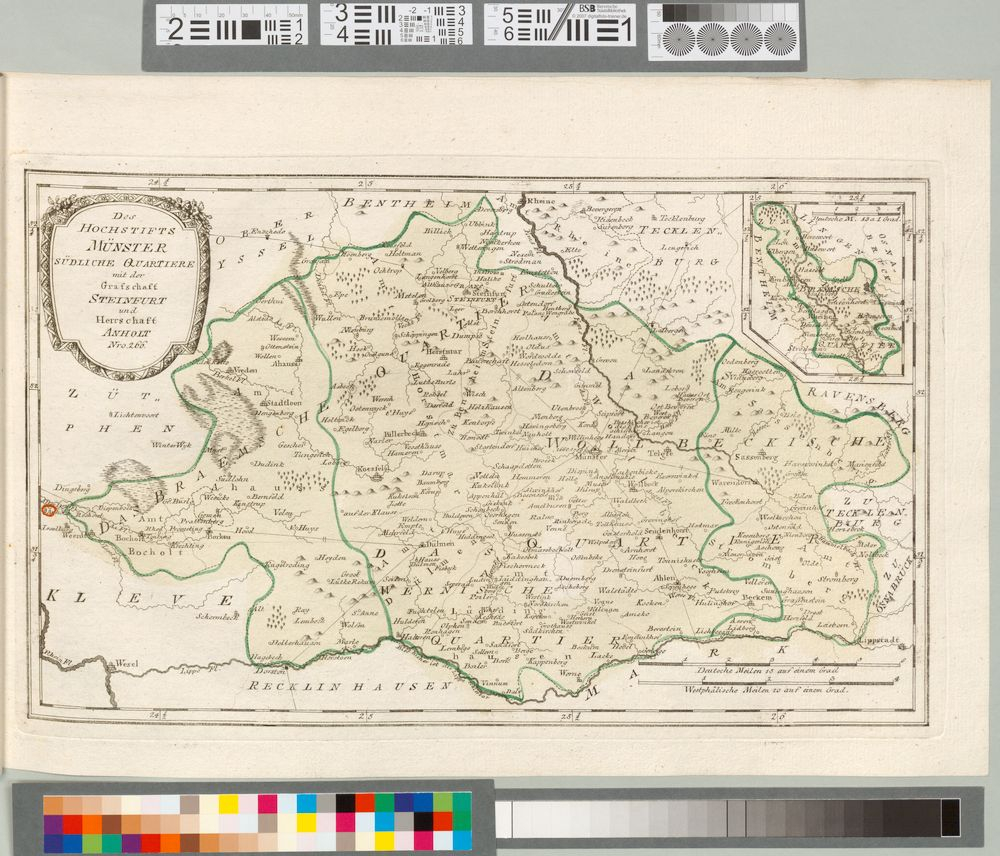Click the 'Nro. 266' line in the title cartouche
This screenshot has width=1000, height=856.
125,344
